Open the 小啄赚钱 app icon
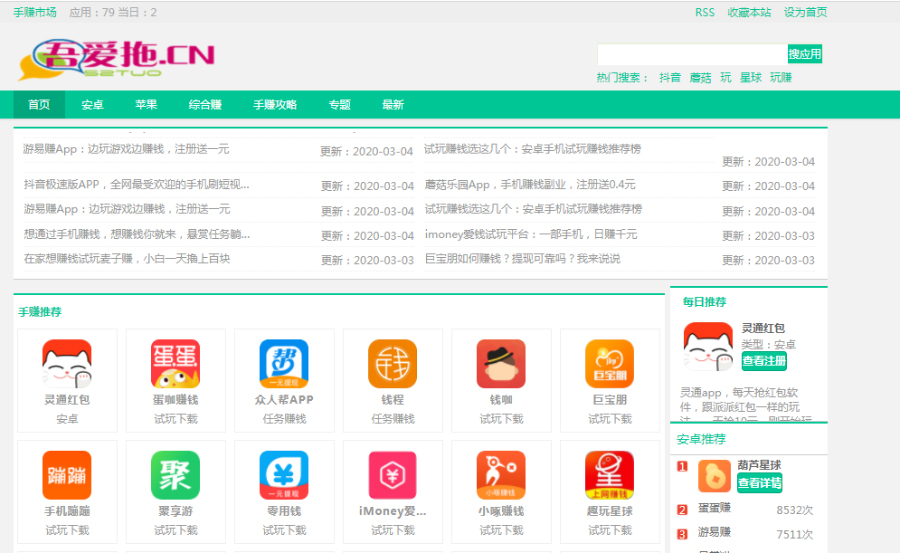This screenshot has height=553, width=900. [501, 475]
